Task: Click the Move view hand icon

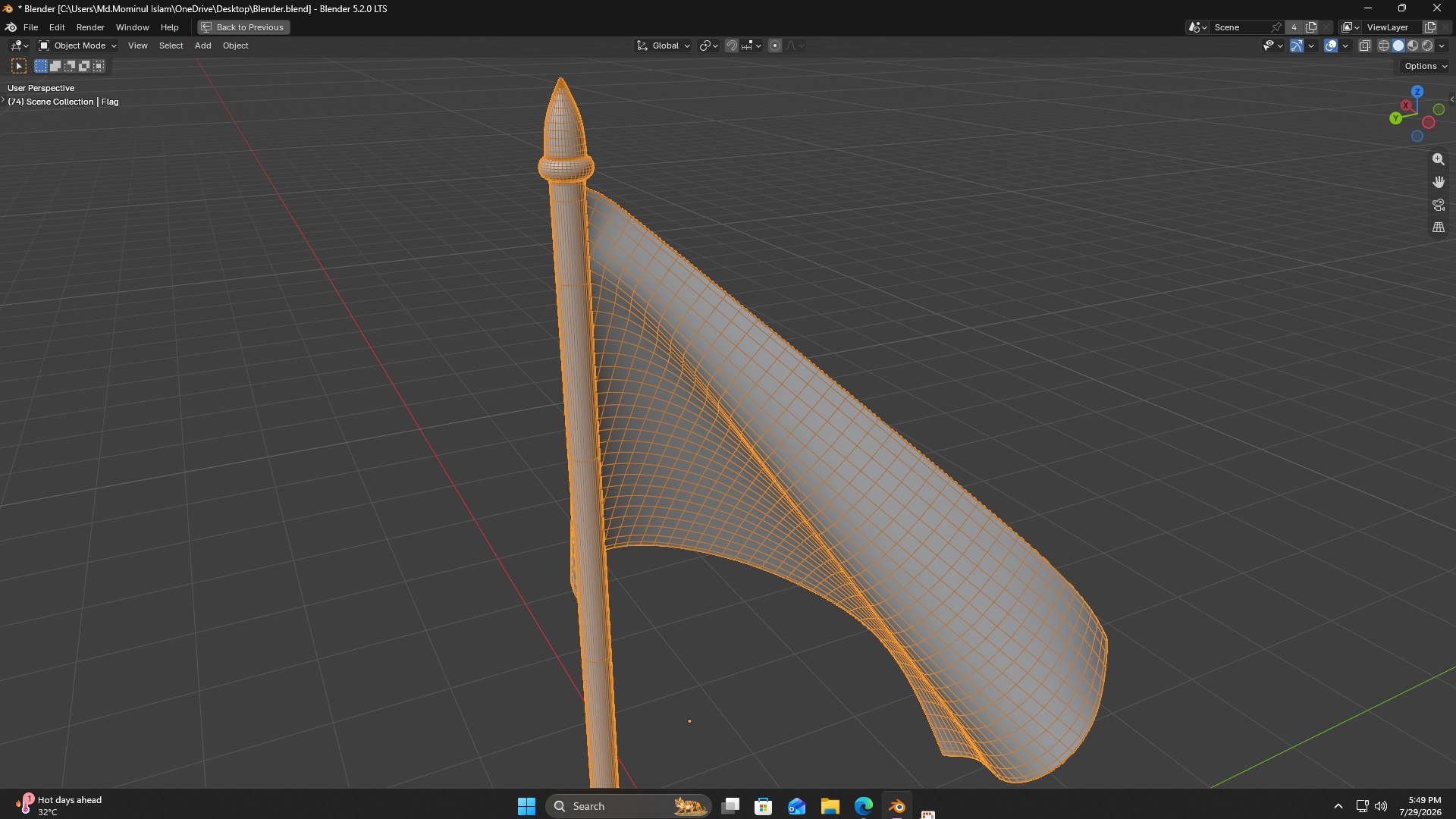Action: (1438, 182)
